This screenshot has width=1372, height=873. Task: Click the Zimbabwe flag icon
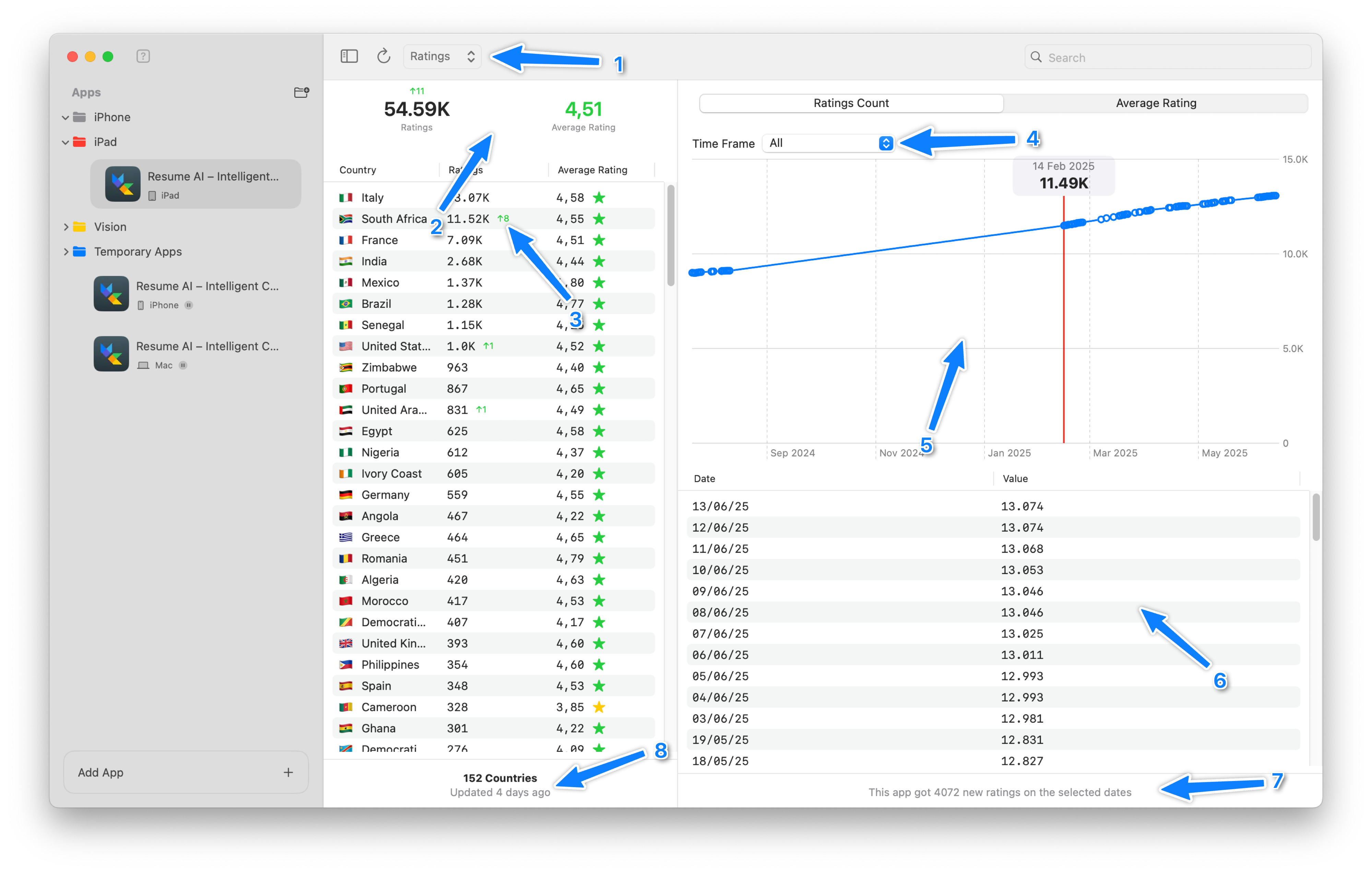point(345,368)
